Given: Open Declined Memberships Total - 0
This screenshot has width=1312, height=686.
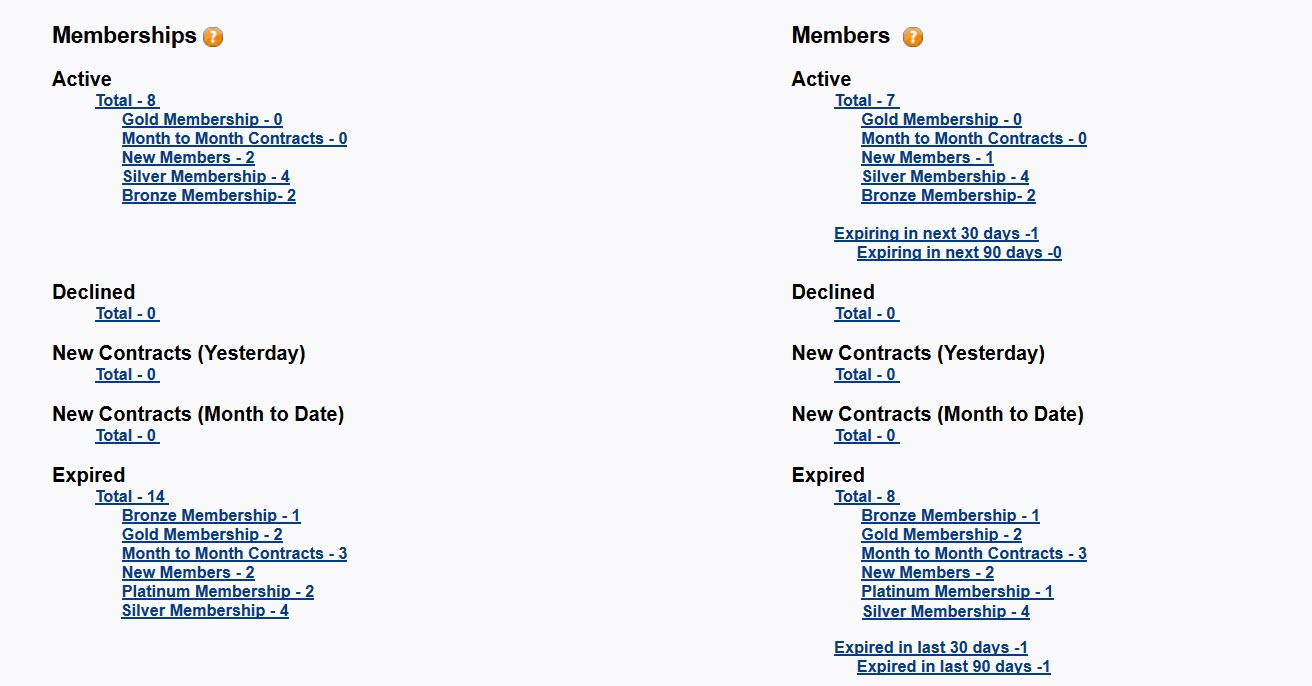Looking at the screenshot, I should pos(126,313).
